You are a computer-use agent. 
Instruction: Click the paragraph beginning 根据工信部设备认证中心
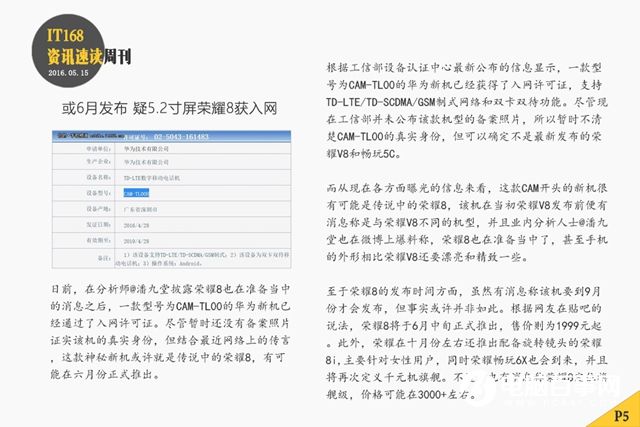(467, 110)
